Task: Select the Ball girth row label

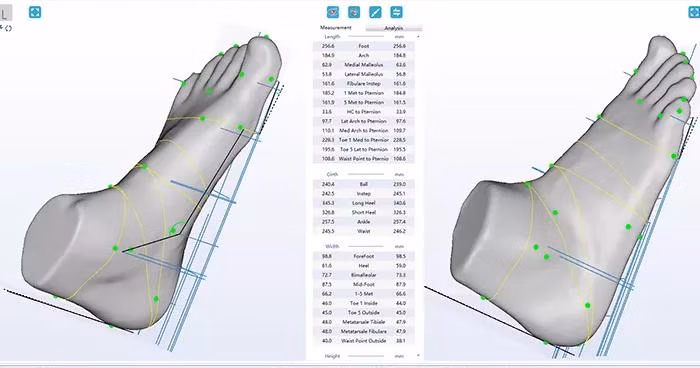Action: coord(364,184)
